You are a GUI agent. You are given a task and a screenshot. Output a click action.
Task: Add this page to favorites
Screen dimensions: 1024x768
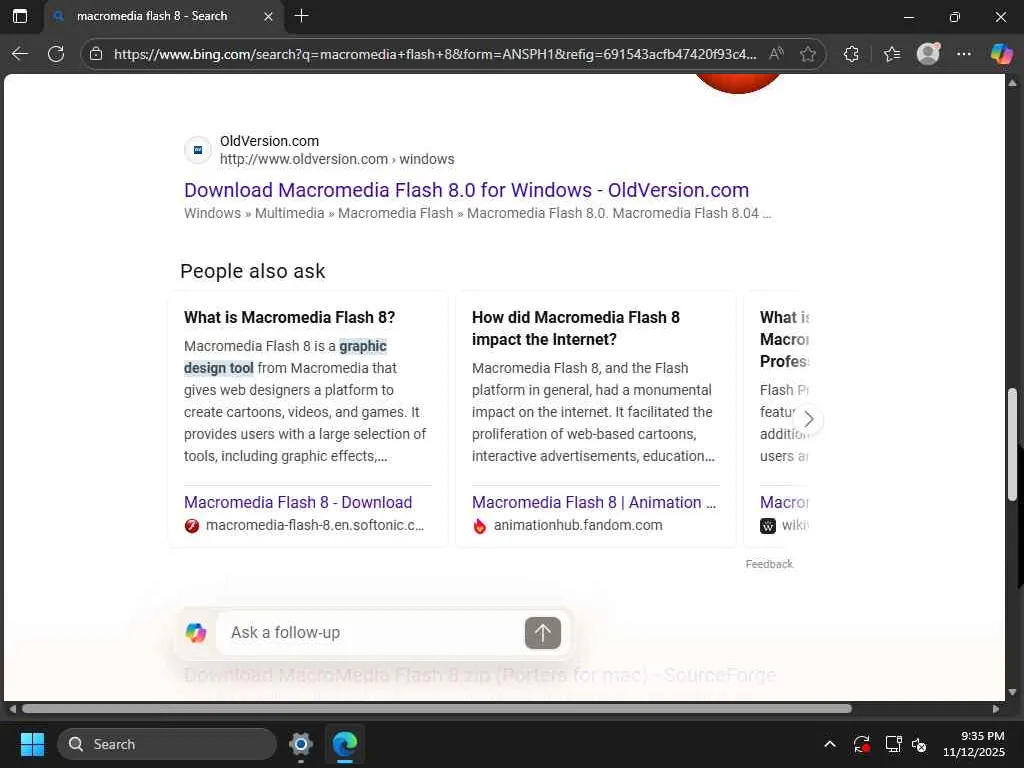pyautogui.click(x=808, y=54)
